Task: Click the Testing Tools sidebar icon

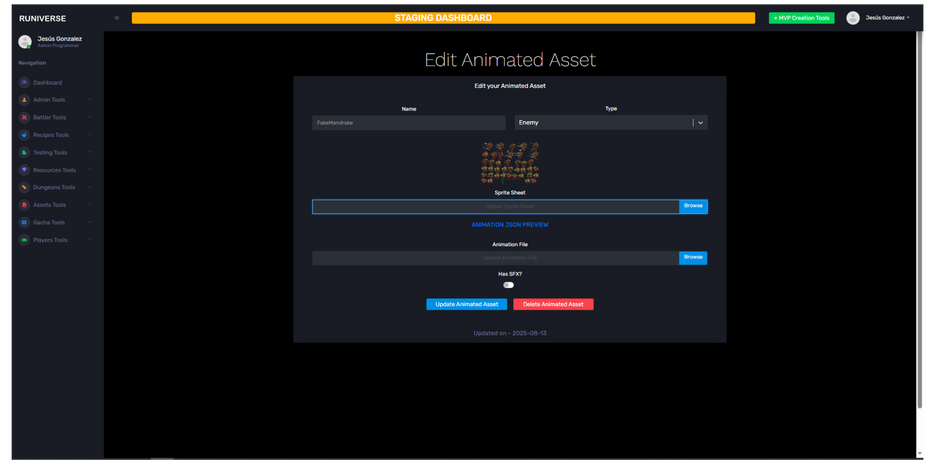Action: 24,152
